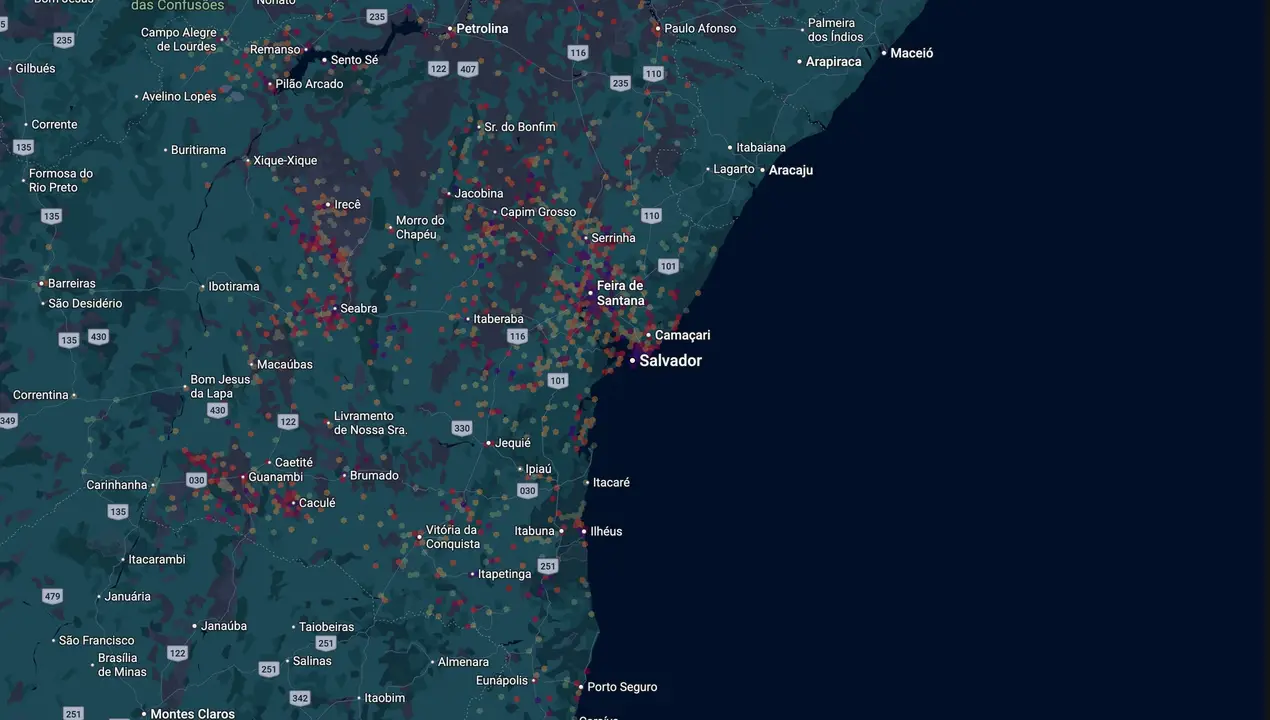This screenshot has height=720, width=1270.
Task: Click the road 251 shield left of Salinas
Action: coord(268,669)
